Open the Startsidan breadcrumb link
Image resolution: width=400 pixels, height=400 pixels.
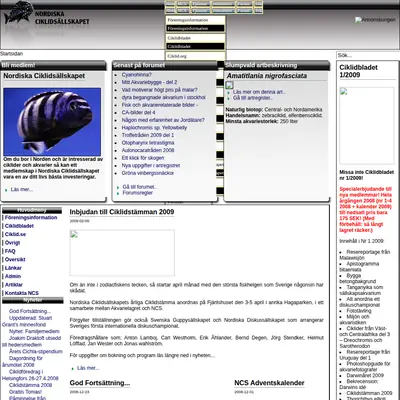pos(12,54)
